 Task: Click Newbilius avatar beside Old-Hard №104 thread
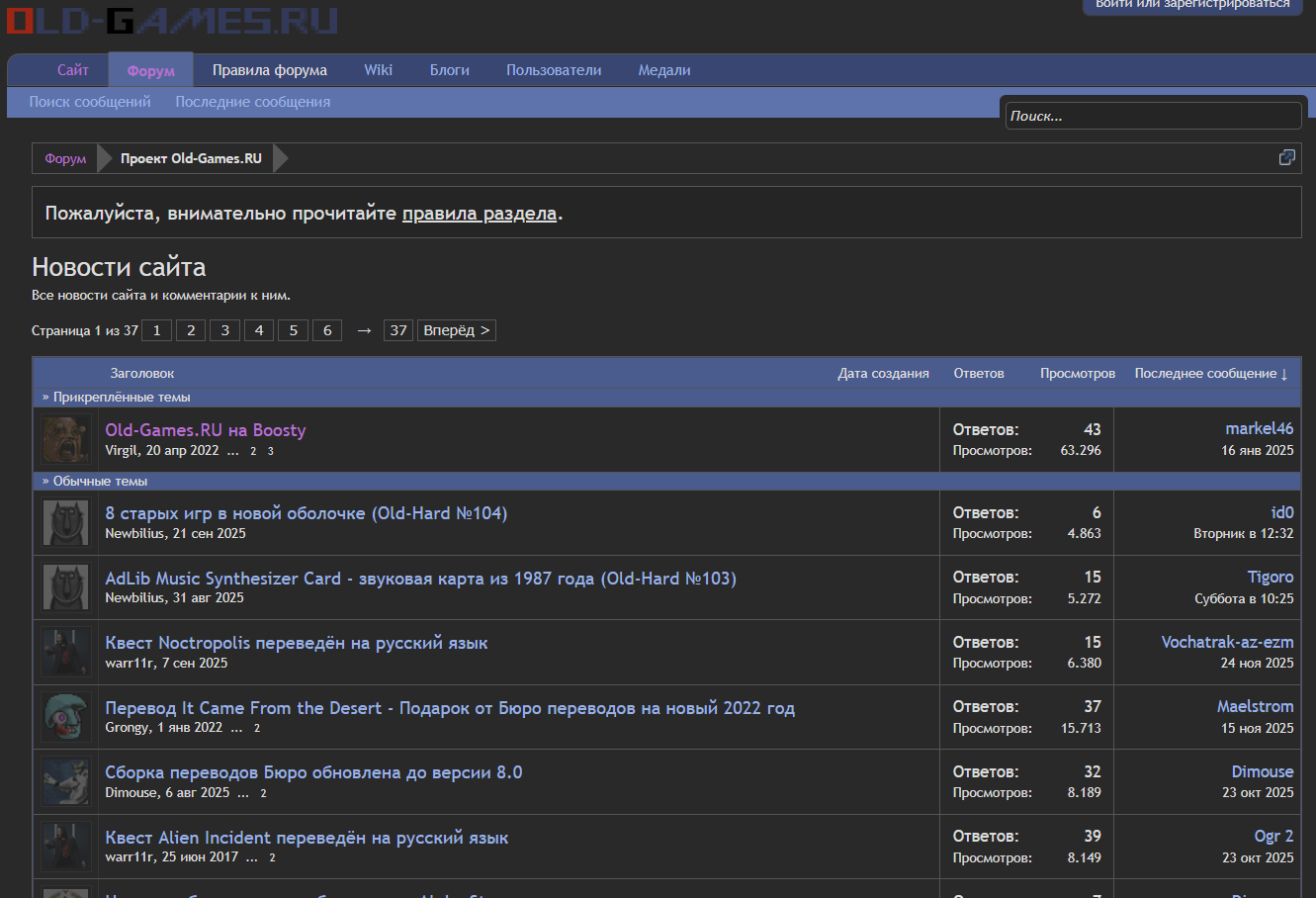pos(66,523)
